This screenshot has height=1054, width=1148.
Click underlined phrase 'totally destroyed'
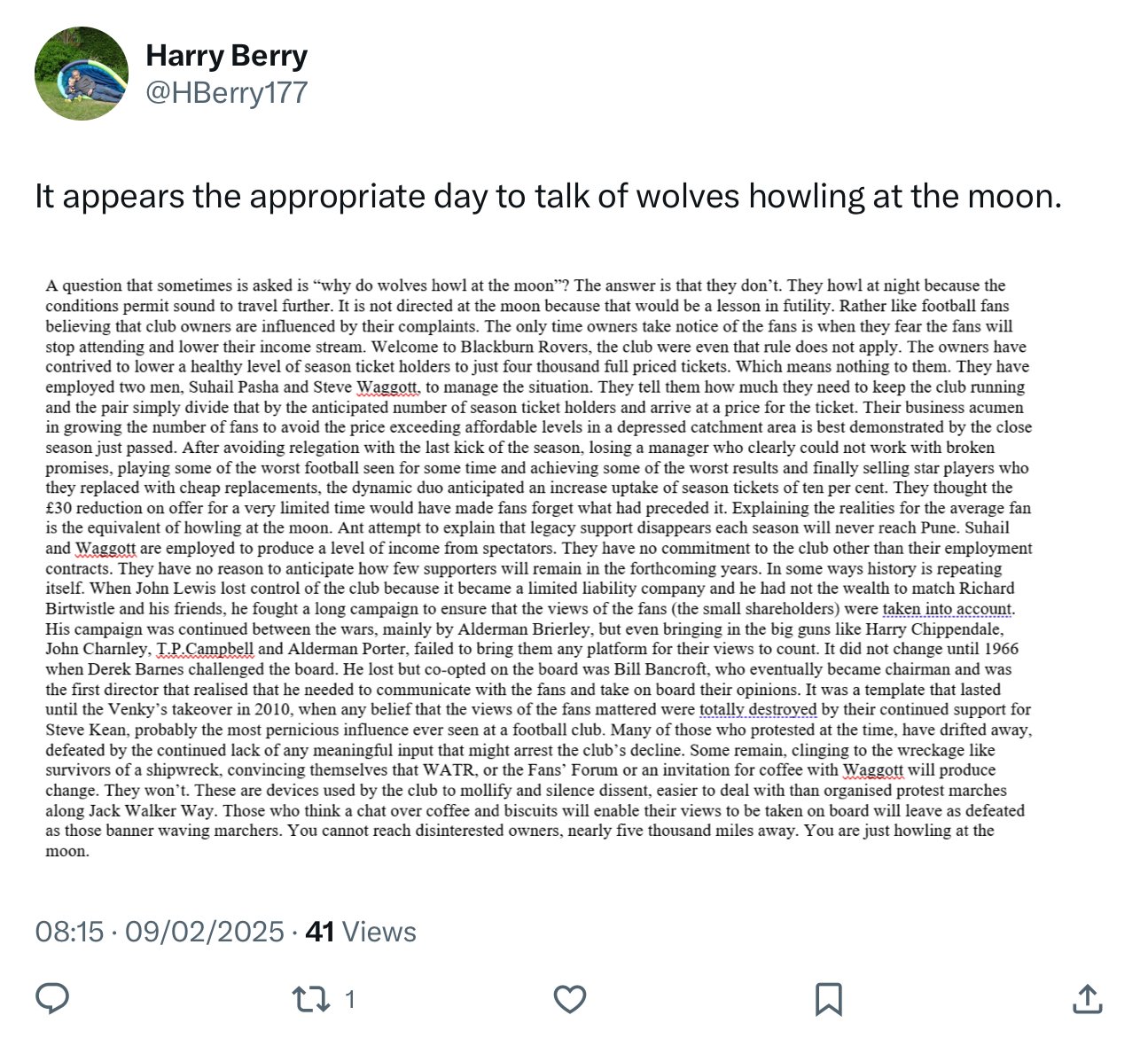[758, 709]
